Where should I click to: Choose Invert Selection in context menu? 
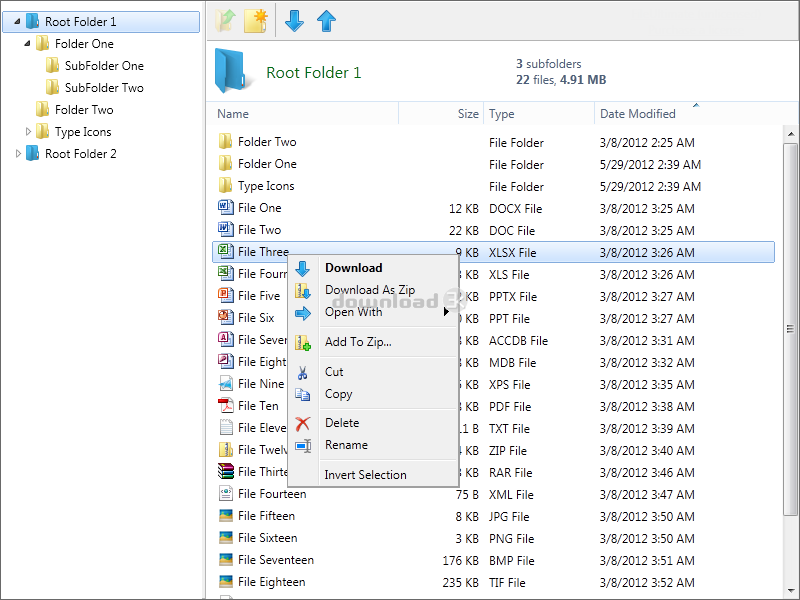point(365,475)
